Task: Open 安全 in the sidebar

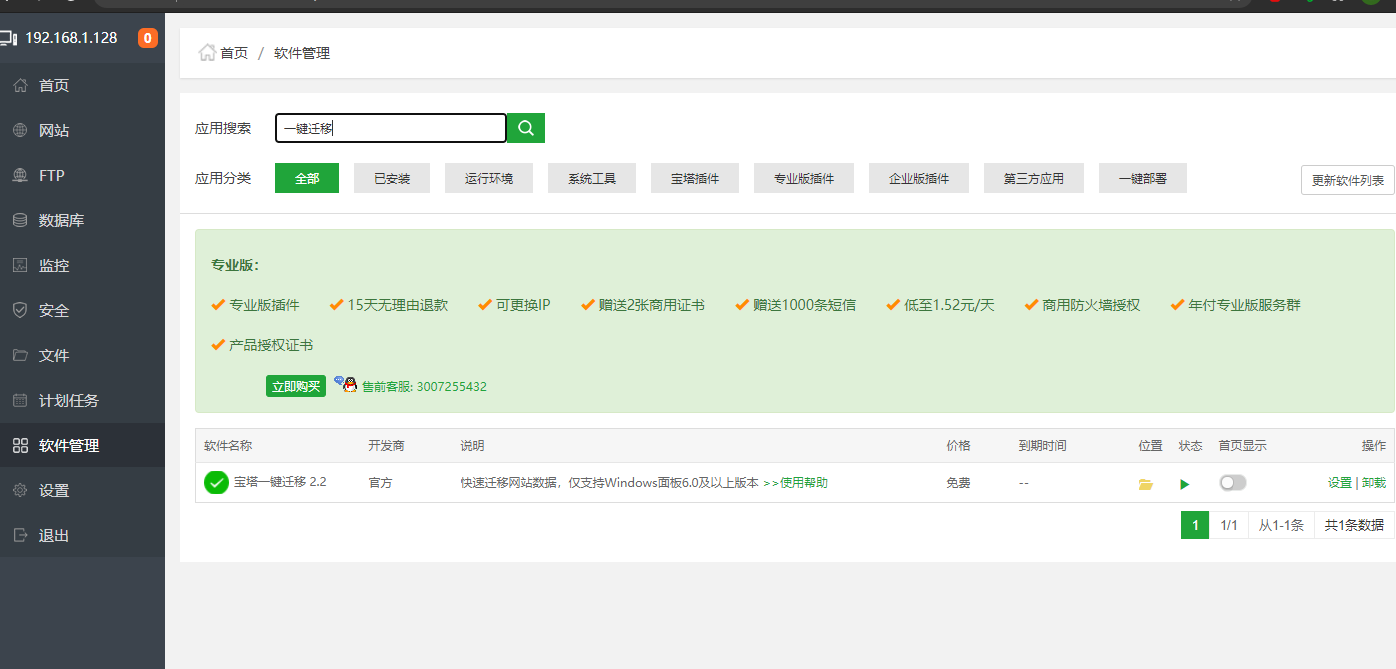Action: tap(82, 311)
